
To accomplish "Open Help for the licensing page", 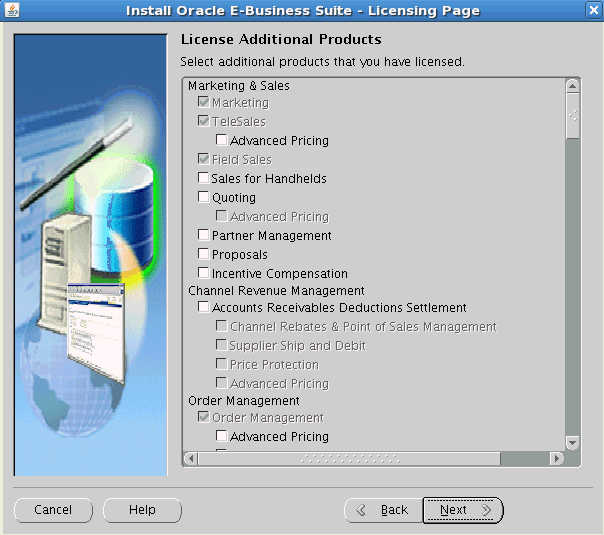I will click(142, 510).
